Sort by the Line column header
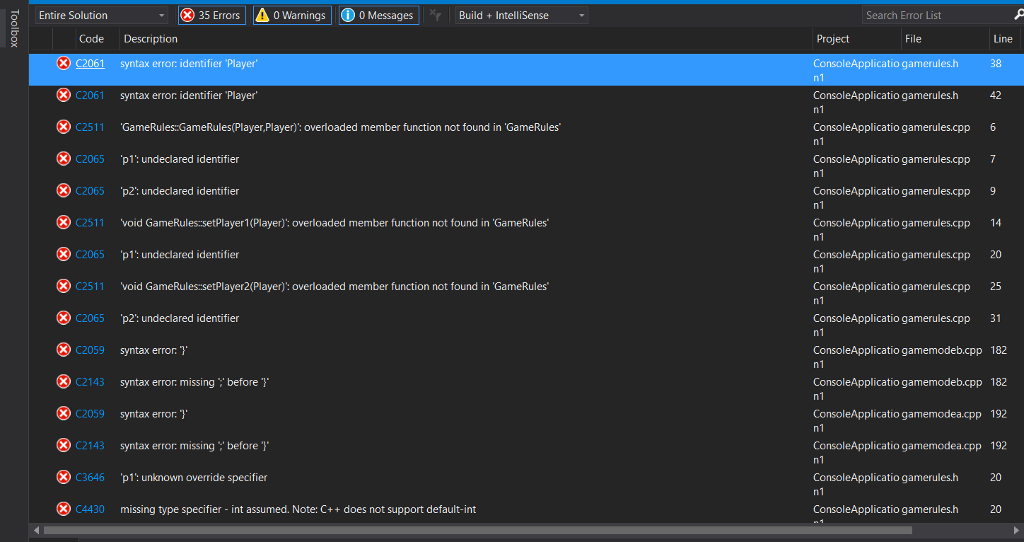The width and height of the screenshot is (1024, 542). 1002,39
